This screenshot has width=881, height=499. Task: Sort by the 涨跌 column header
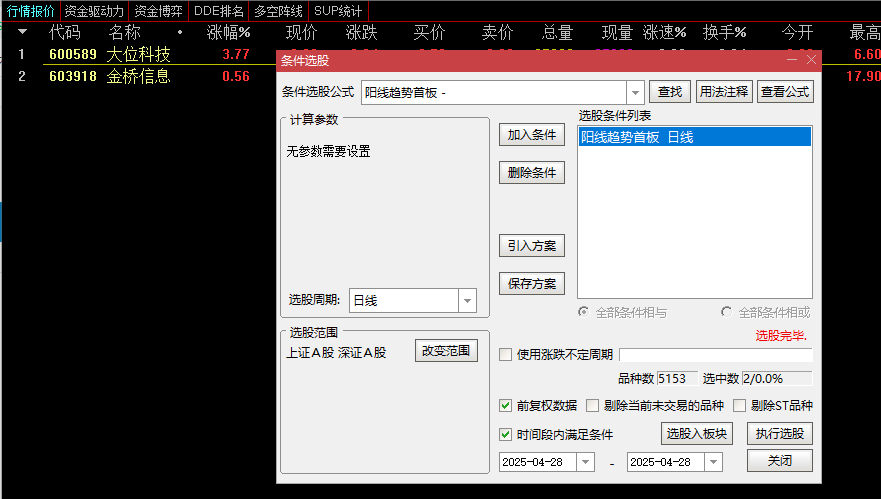361,33
